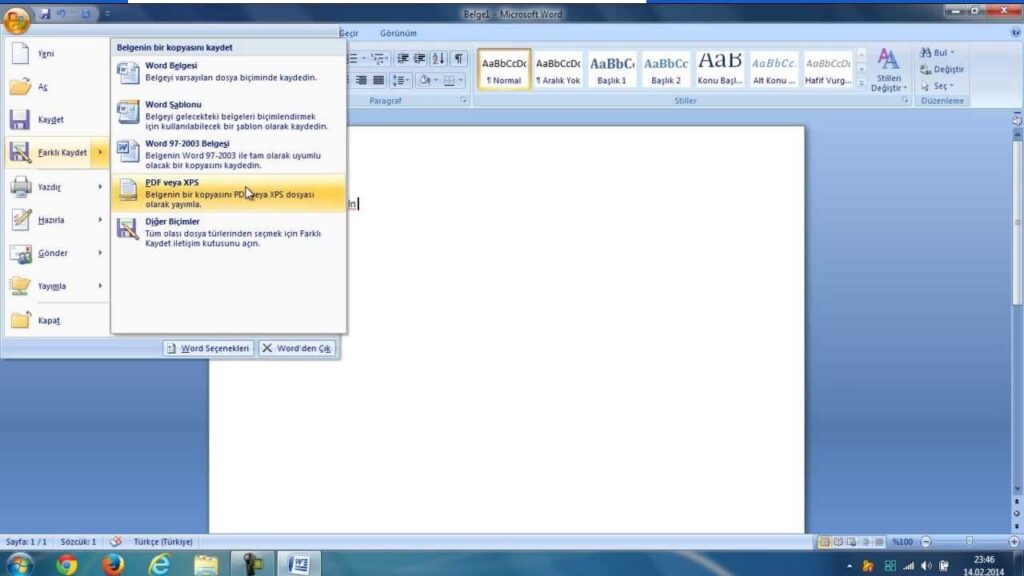Decrease paragraph indent
Screen dimensions: 1024x576
[402, 59]
